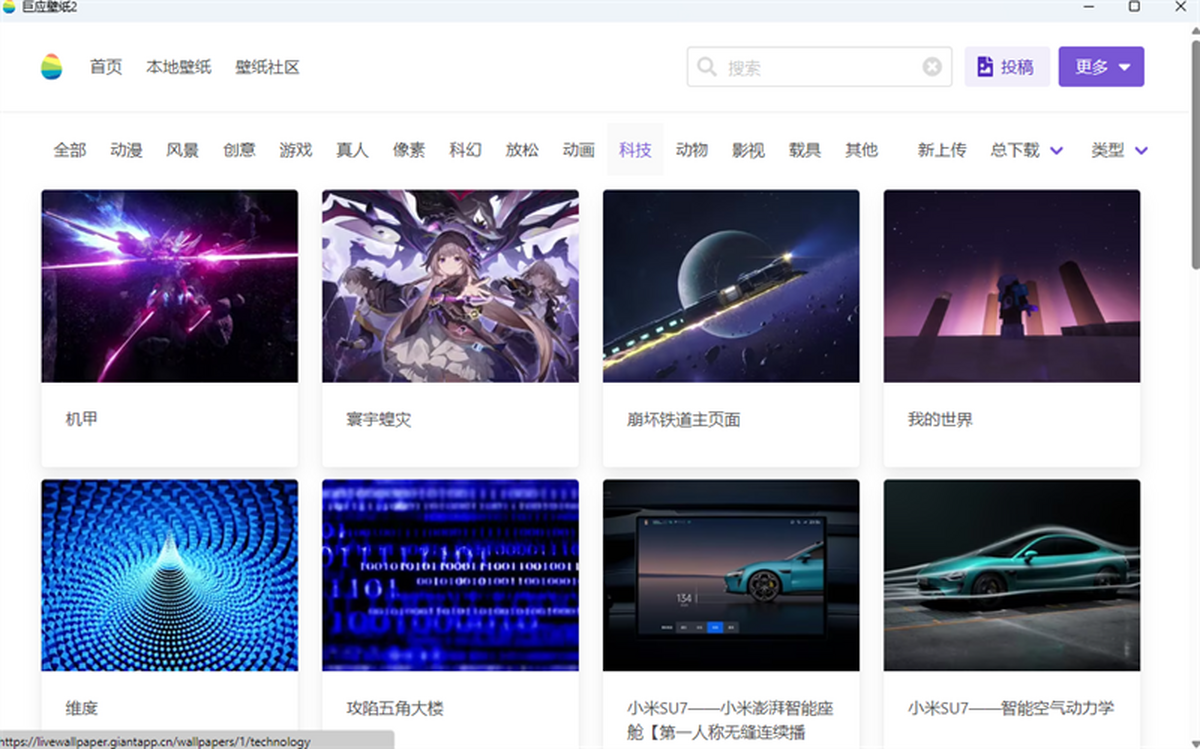Click the 机甲 wallpaper title
The image size is (1200, 749).
click(x=82, y=419)
